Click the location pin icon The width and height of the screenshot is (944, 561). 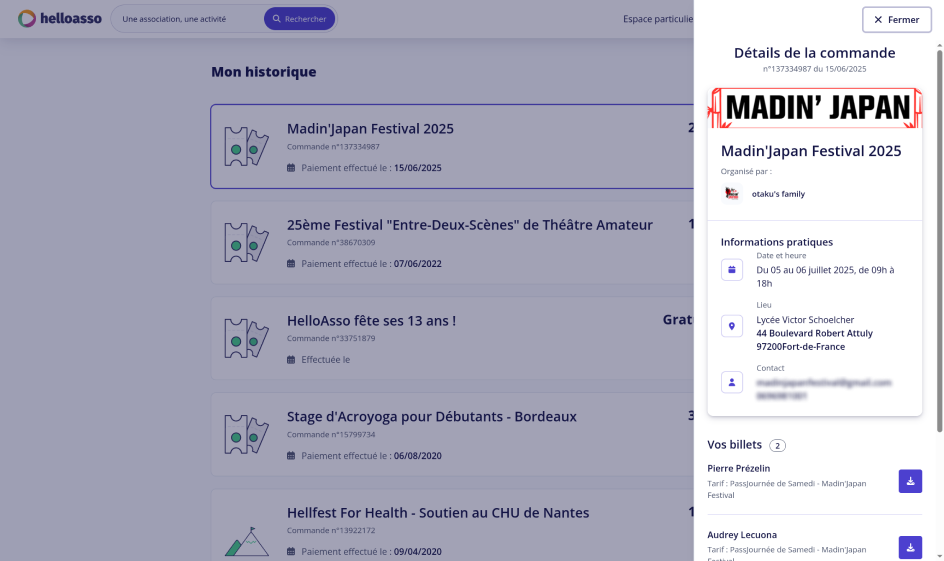coord(732,326)
